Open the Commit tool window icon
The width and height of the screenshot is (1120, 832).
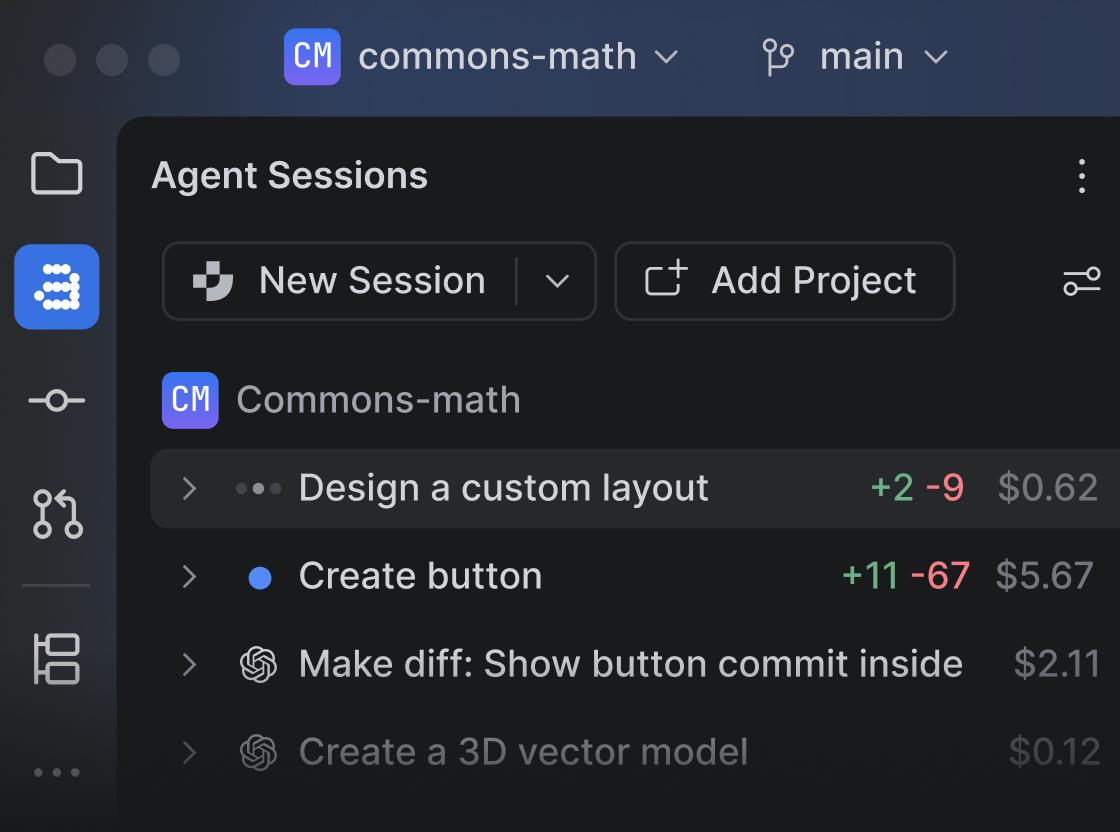click(56, 400)
